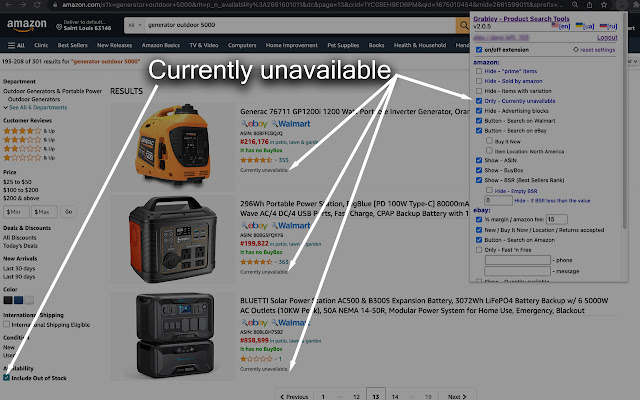This screenshot has width=640, height=400.
Task: Search Walmart for the Generac generator
Action: 291,124
